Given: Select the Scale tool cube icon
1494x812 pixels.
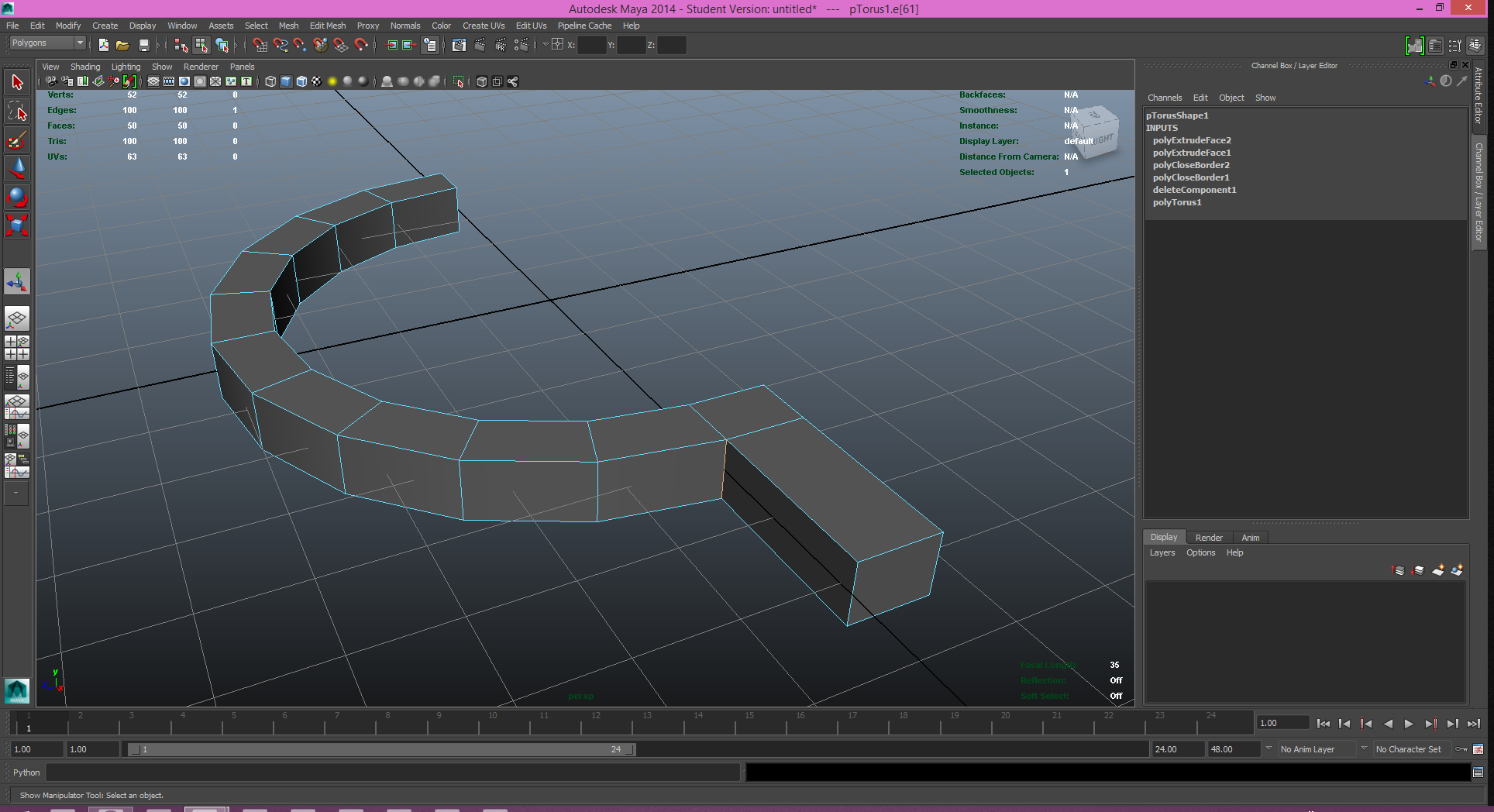Looking at the screenshot, I should coord(17,225).
